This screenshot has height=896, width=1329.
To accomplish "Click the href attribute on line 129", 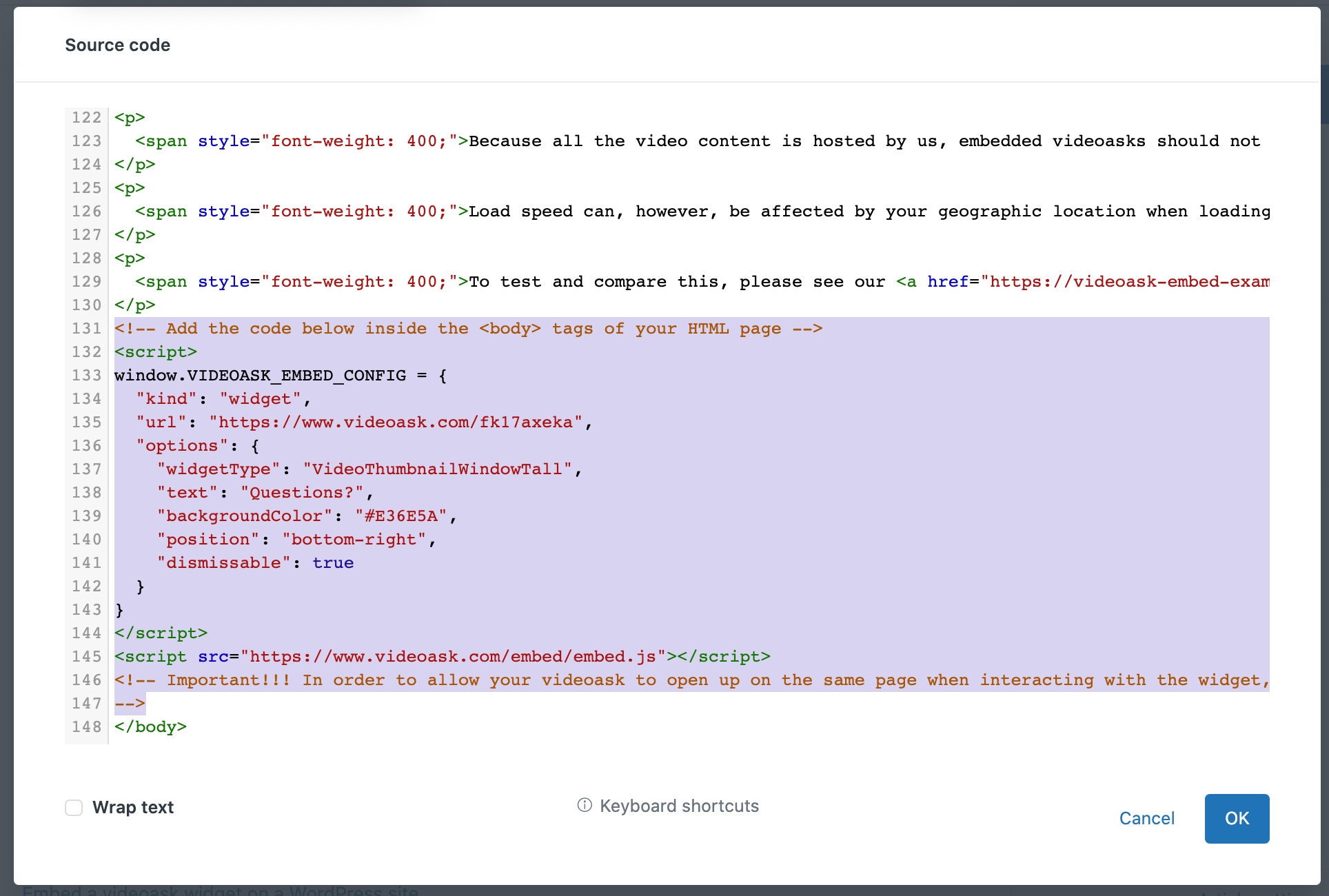I will click(948, 282).
